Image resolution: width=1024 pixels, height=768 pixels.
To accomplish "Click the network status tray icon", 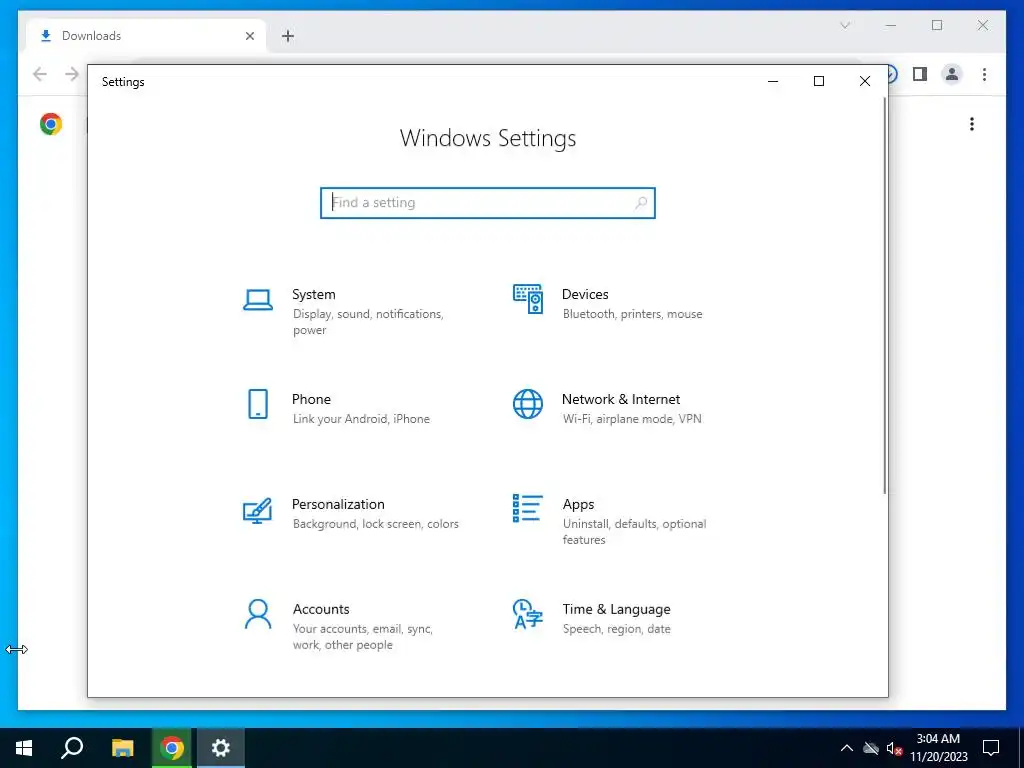I will coord(871,748).
